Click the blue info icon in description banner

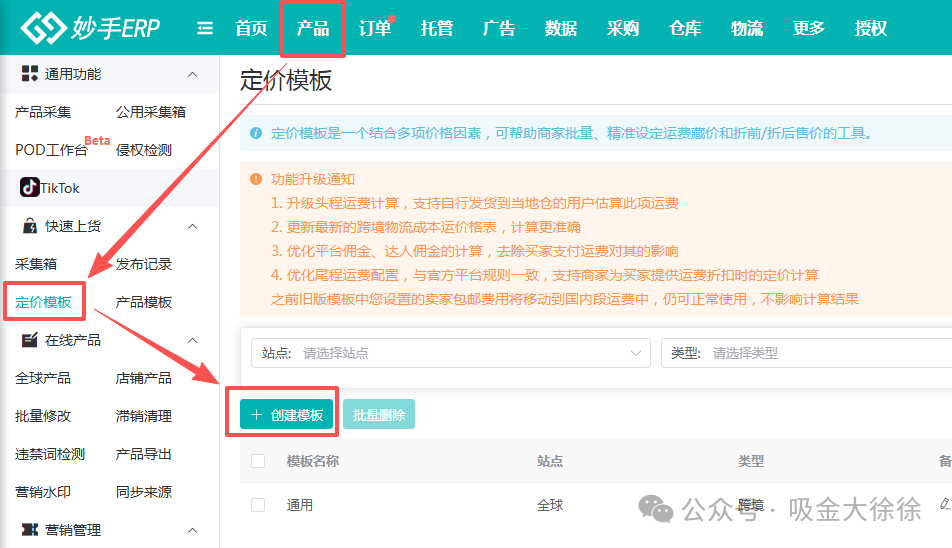pyautogui.click(x=256, y=133)
